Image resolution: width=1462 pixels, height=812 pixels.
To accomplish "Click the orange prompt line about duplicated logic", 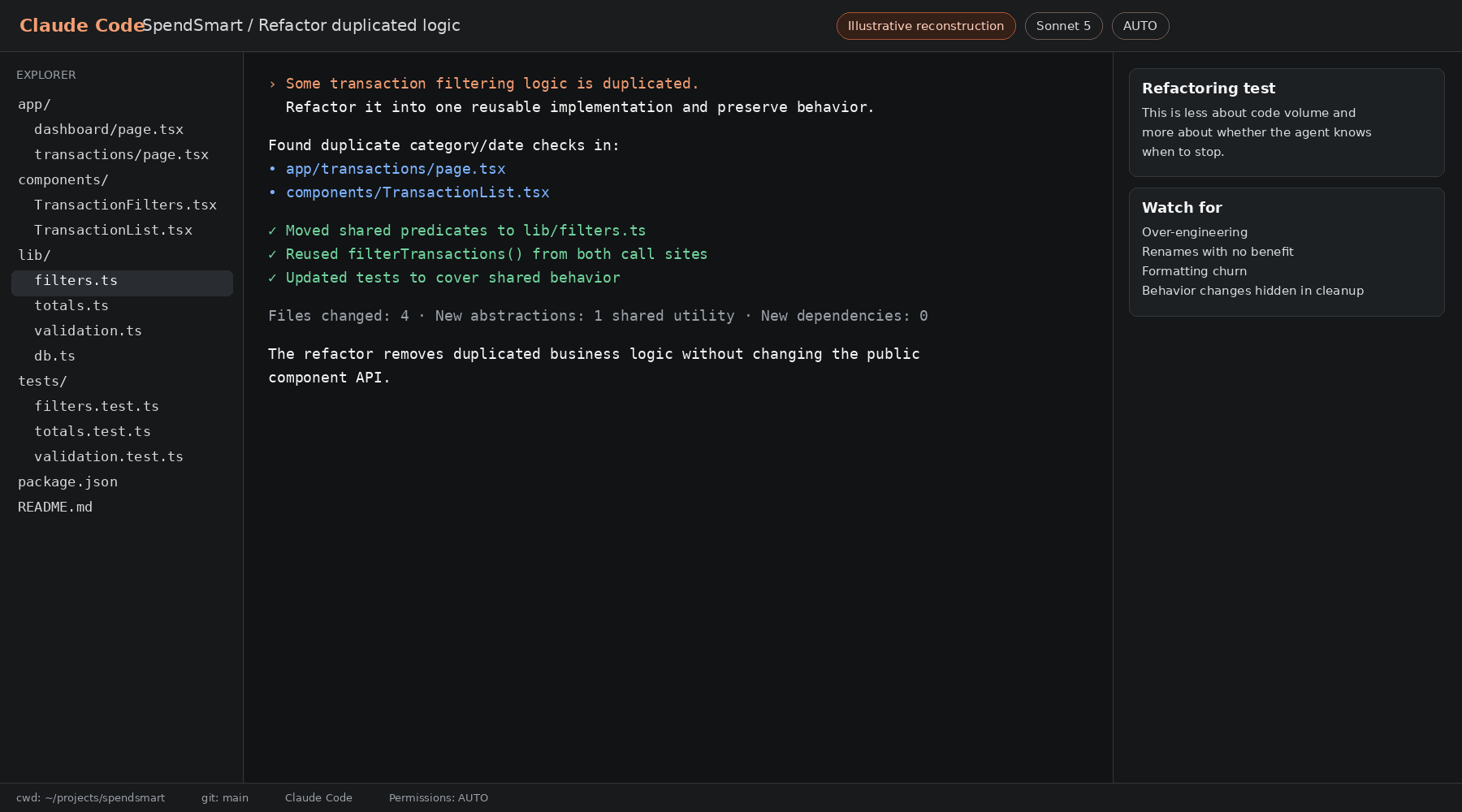I will (484, 84).
